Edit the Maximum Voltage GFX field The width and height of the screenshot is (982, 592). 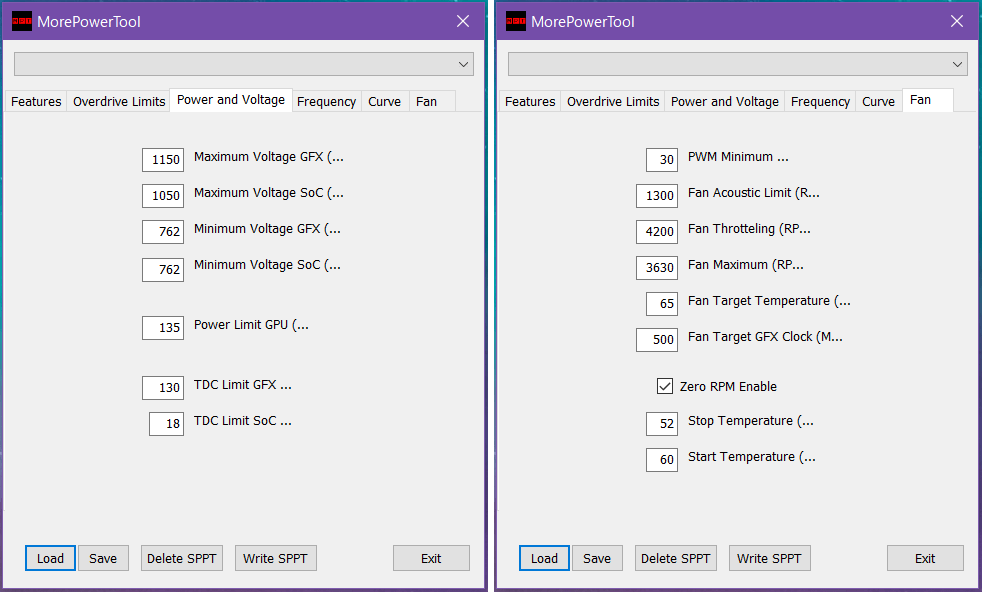coord(163,160)
